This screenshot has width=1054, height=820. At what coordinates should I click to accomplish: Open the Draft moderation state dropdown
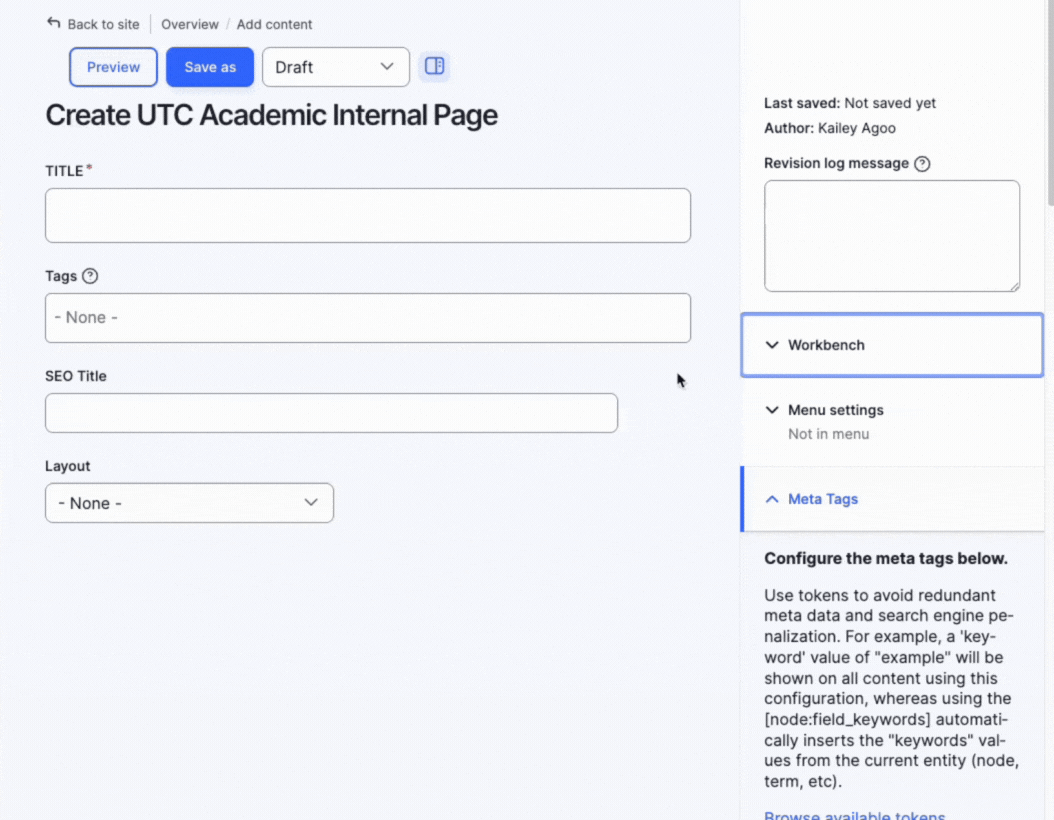(335, 67)
